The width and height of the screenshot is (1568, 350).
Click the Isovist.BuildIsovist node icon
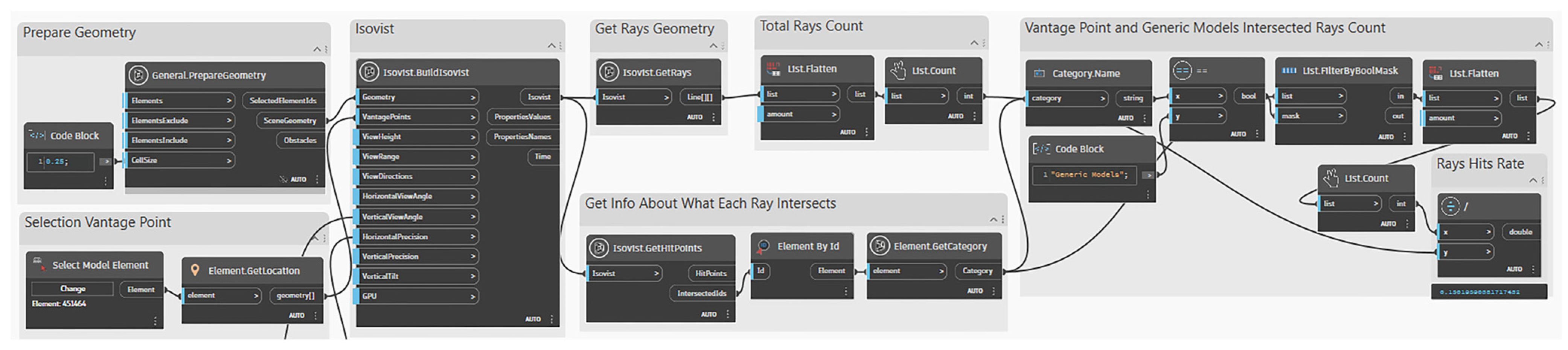369,72
